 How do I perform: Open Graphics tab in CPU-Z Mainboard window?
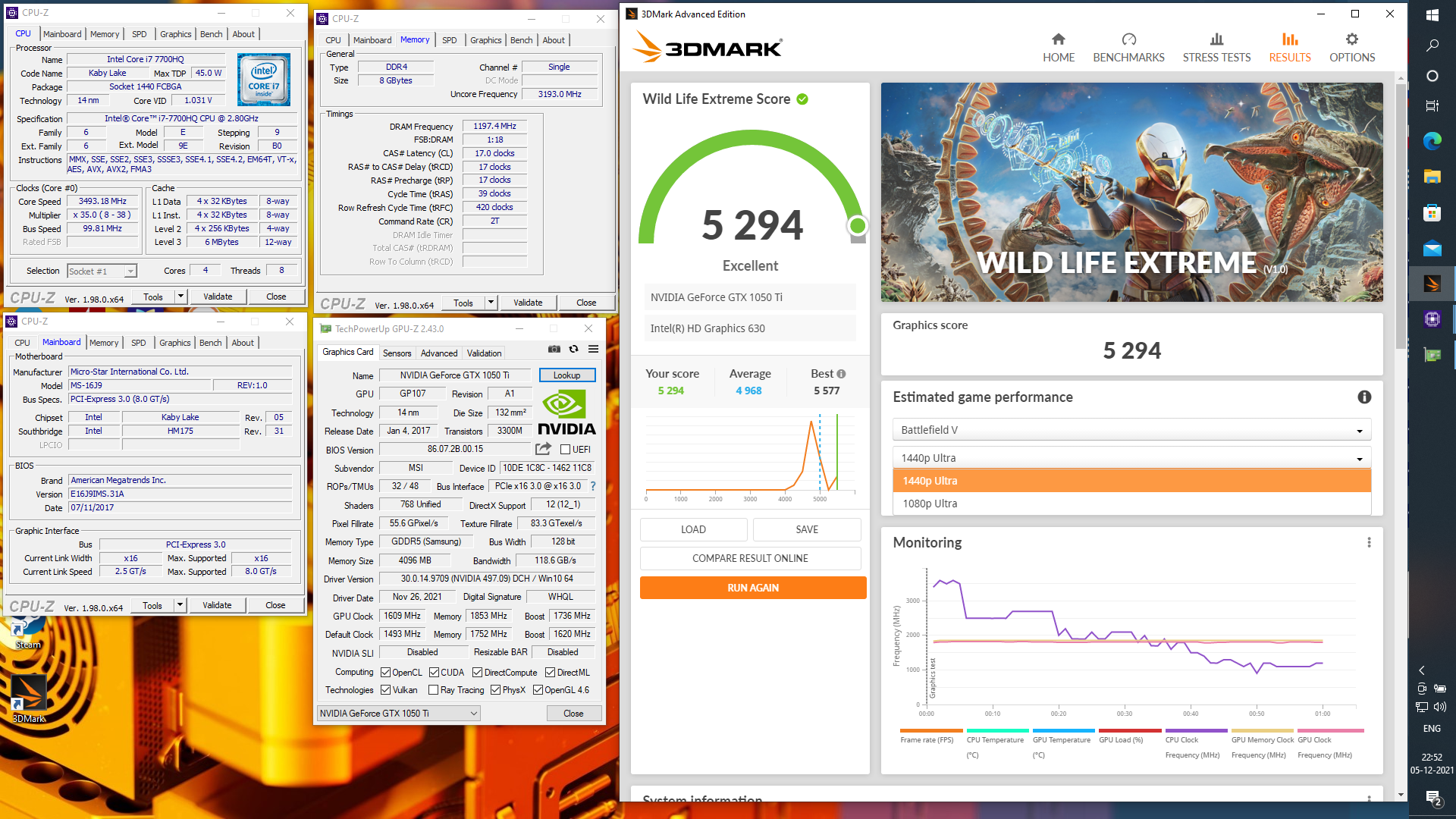click(174, 343)
